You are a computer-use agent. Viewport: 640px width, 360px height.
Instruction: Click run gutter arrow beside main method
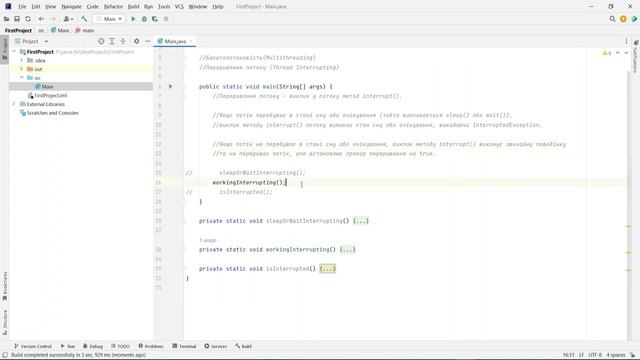point(171,87)
